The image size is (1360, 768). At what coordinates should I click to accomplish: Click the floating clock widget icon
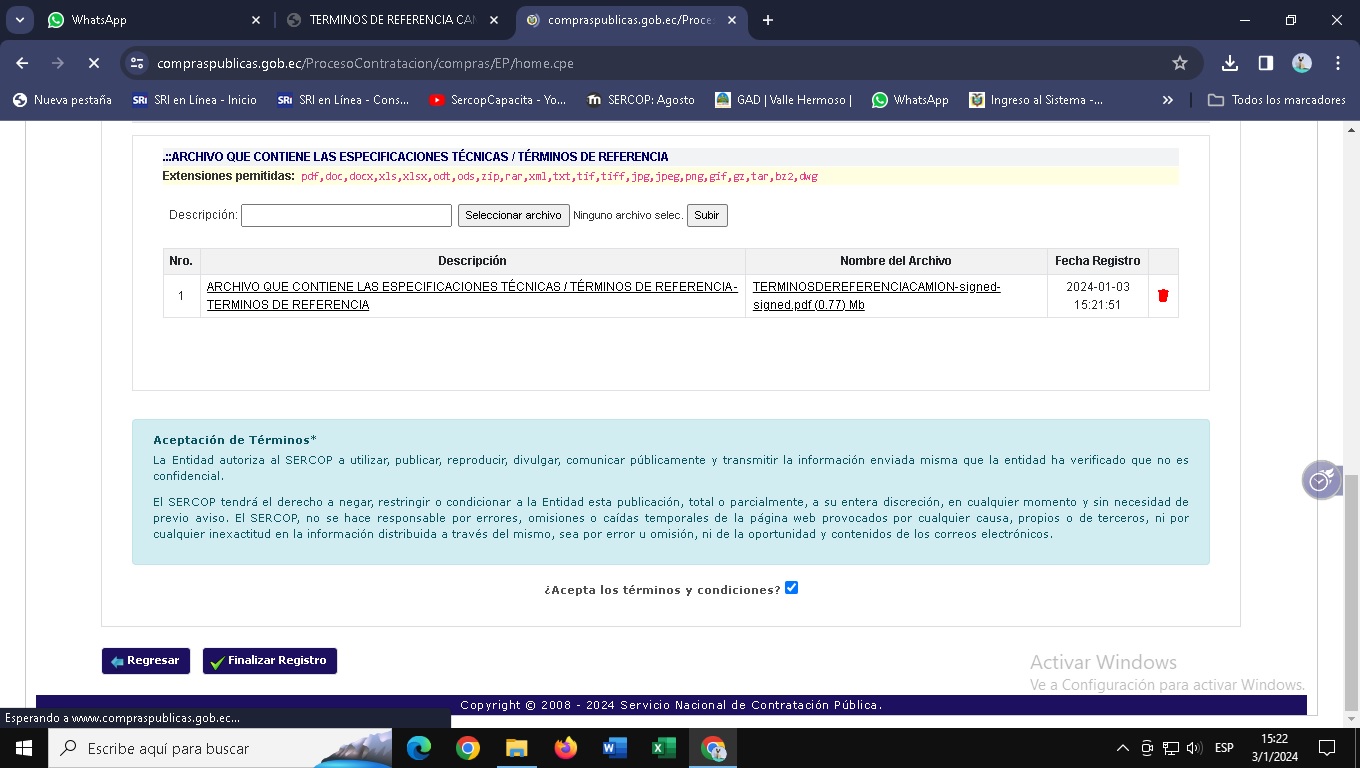(1321, 480)
